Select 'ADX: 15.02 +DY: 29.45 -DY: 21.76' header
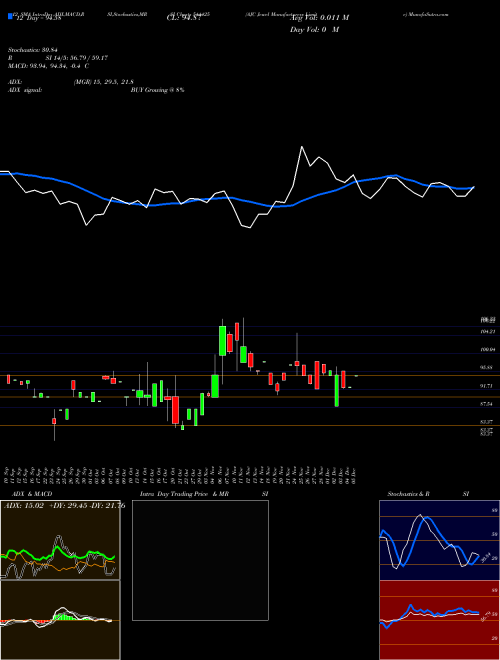This screenshot has width=500, height=660. (x=64, y=506)
